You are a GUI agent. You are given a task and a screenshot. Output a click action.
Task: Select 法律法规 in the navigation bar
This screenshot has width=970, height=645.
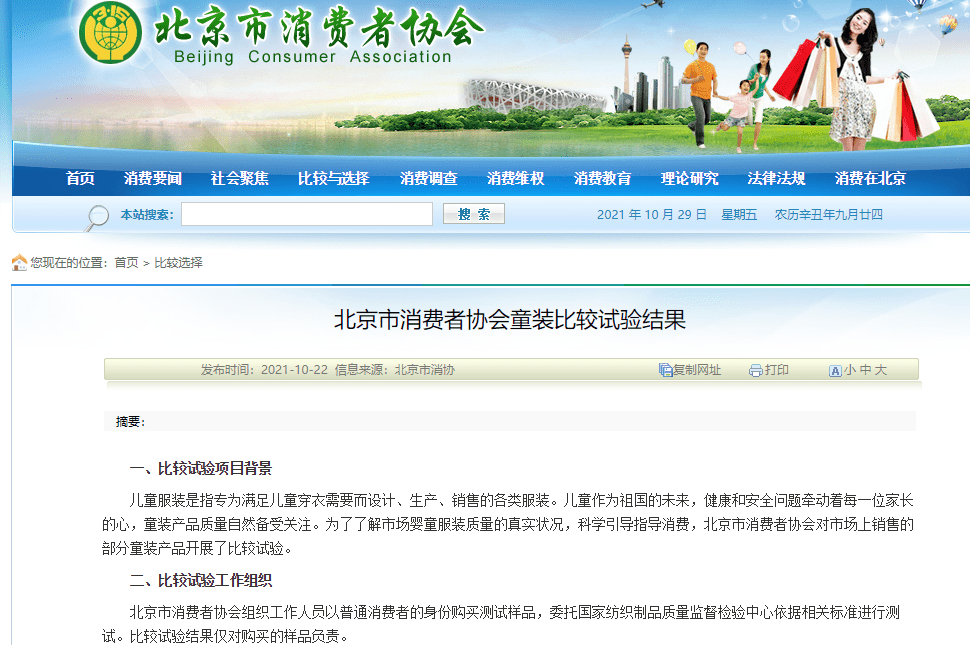(x=776, y=178)
